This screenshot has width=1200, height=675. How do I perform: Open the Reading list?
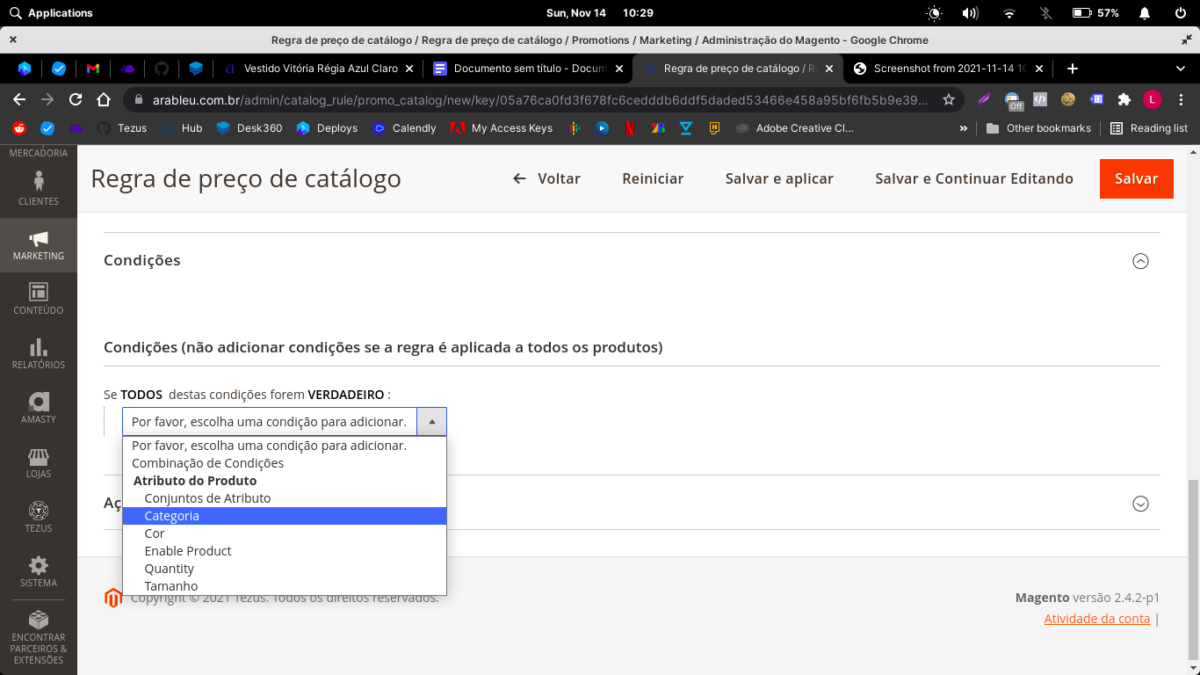click(1149, 128)
